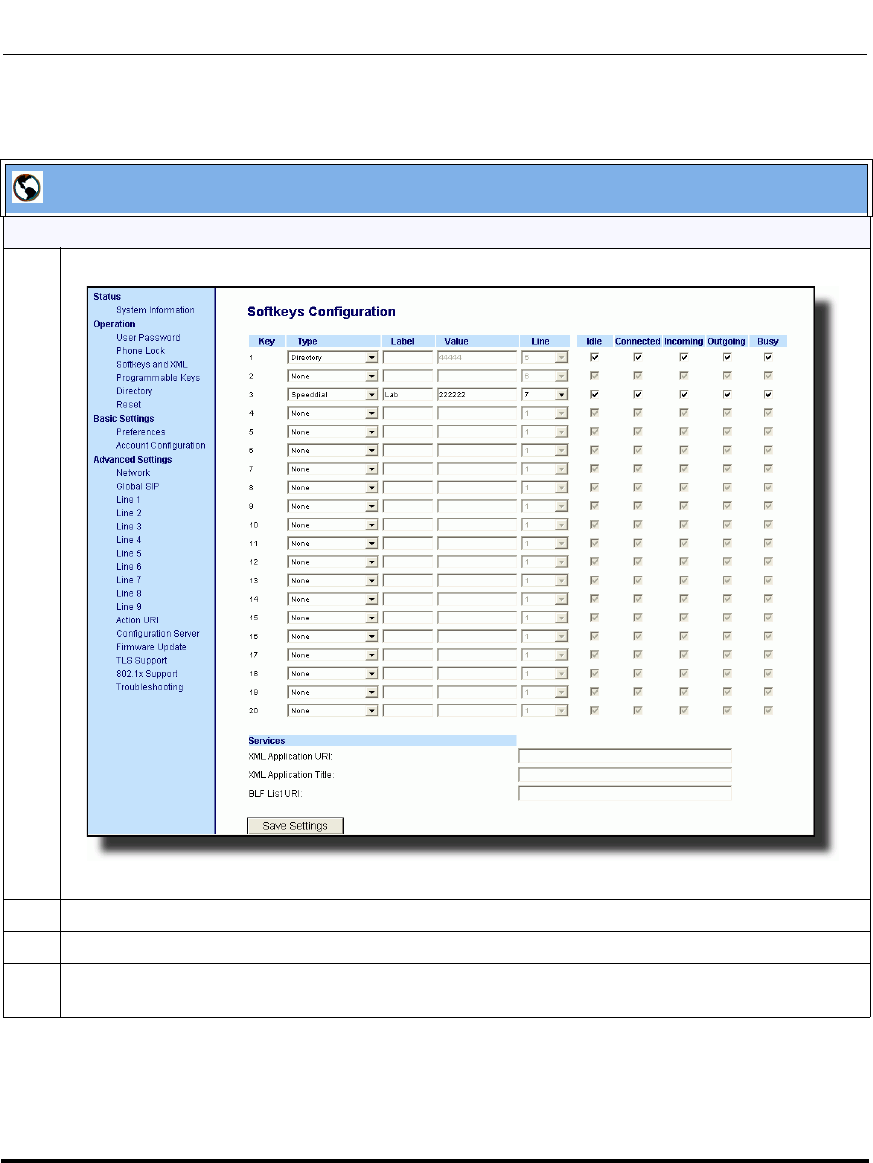Viewport: 873px width, 1163px height.
Task: Open Programmable Keys page
Action: pos(158,378)
